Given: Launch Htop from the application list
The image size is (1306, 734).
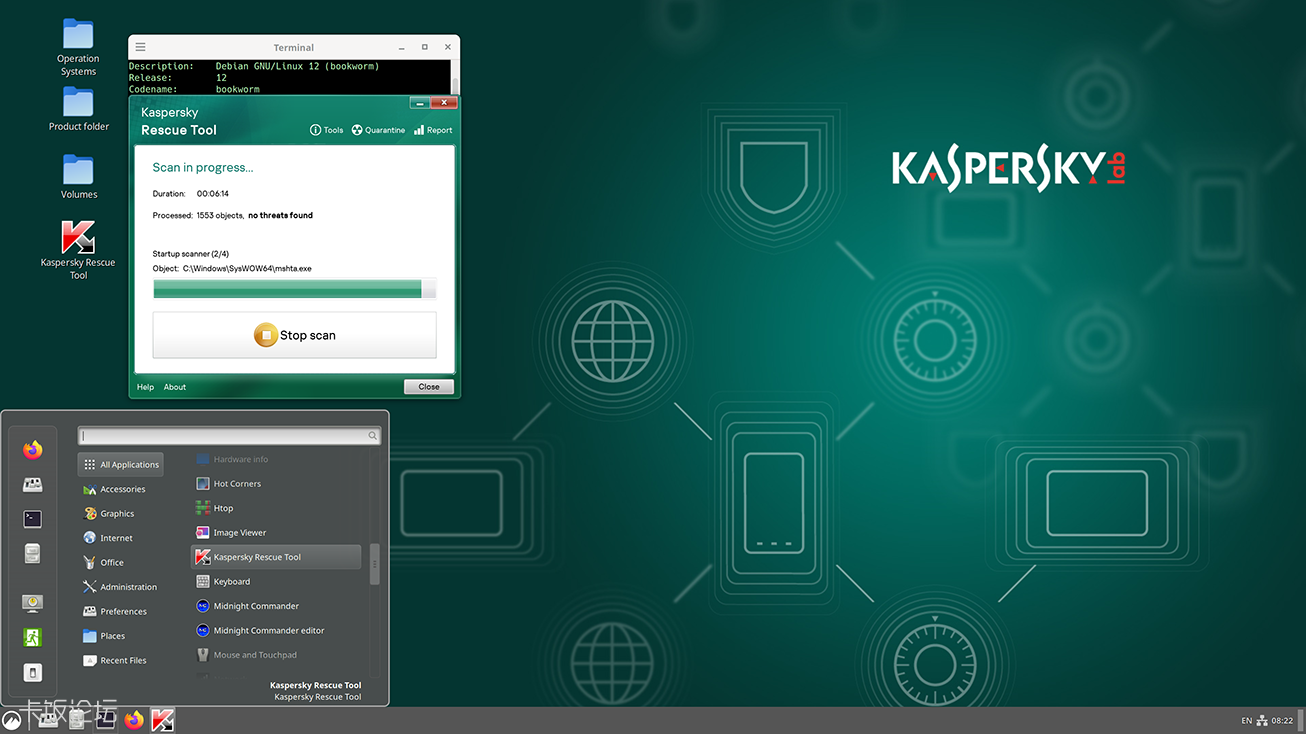Looking at the screenshot, I should pyautogui.click(x=276, y=508).
